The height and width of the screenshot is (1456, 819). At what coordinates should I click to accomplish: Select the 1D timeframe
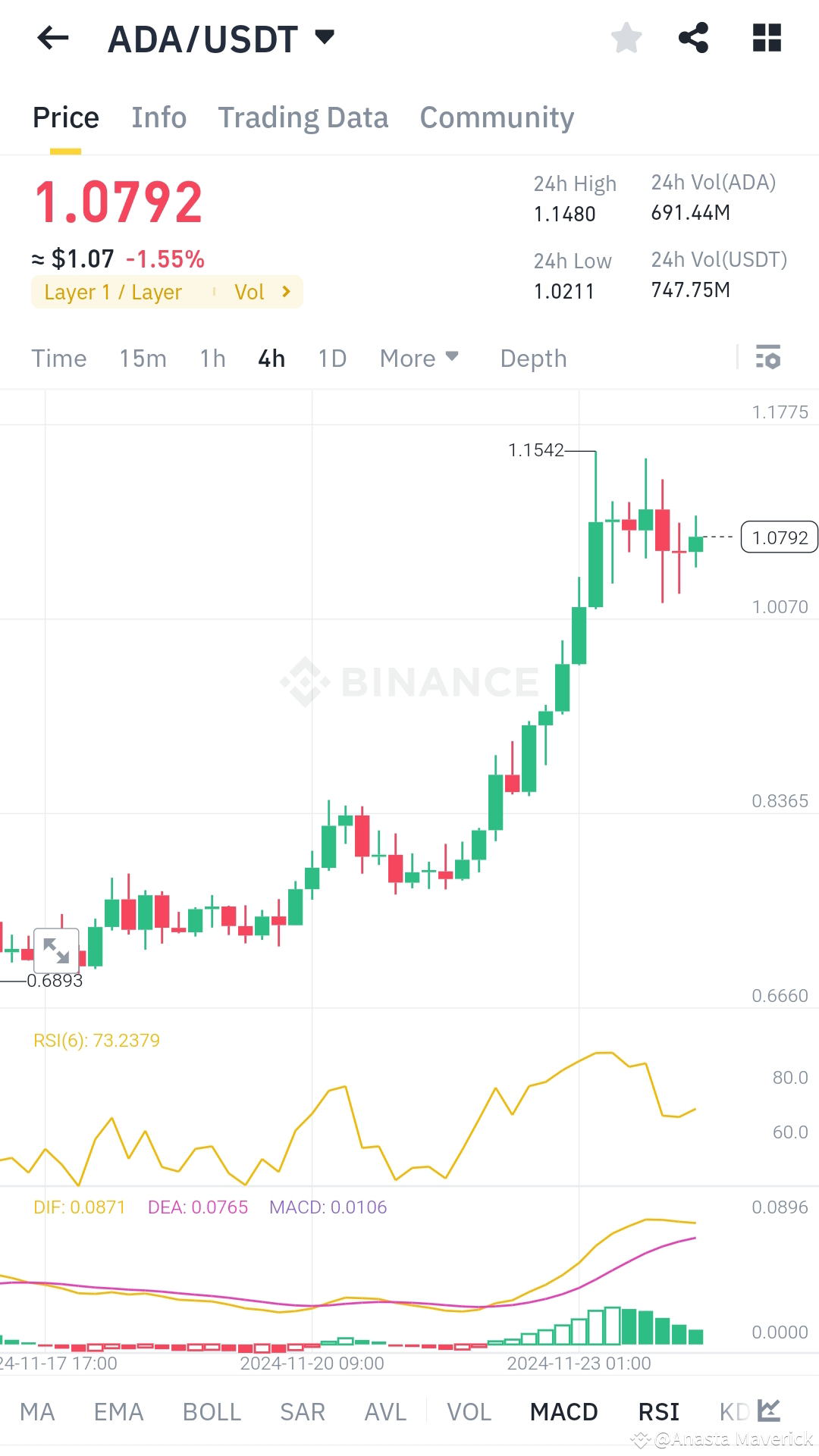(332, 358)
